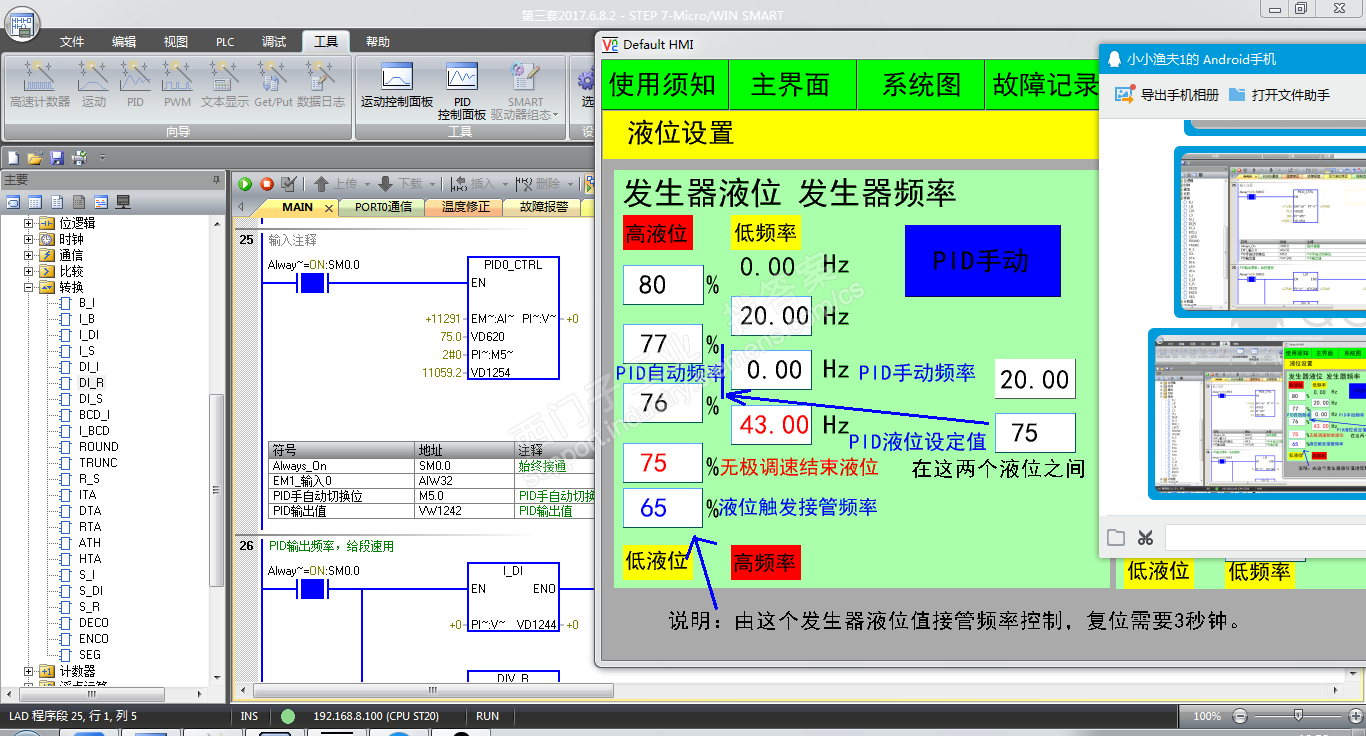Open the Get/Put wizard icon

(273, 84)
